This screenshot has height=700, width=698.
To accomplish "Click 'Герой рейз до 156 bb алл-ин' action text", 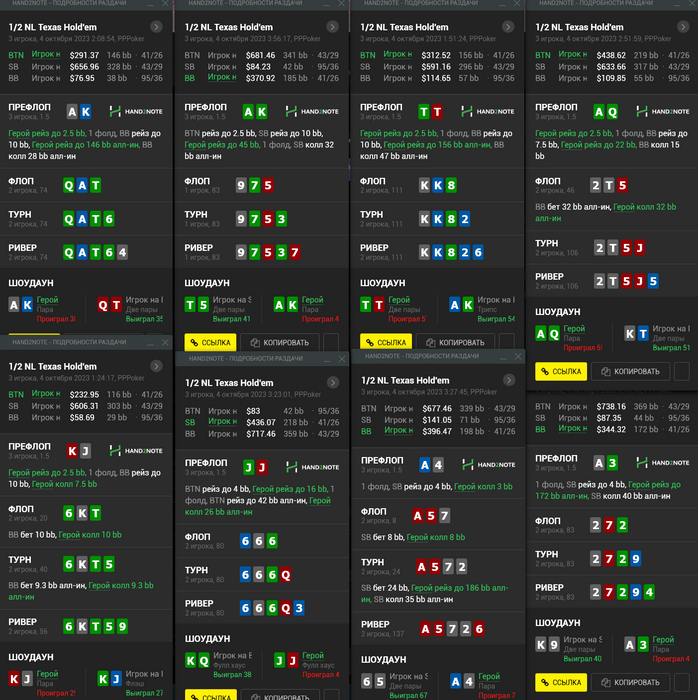I will [437, 145].
